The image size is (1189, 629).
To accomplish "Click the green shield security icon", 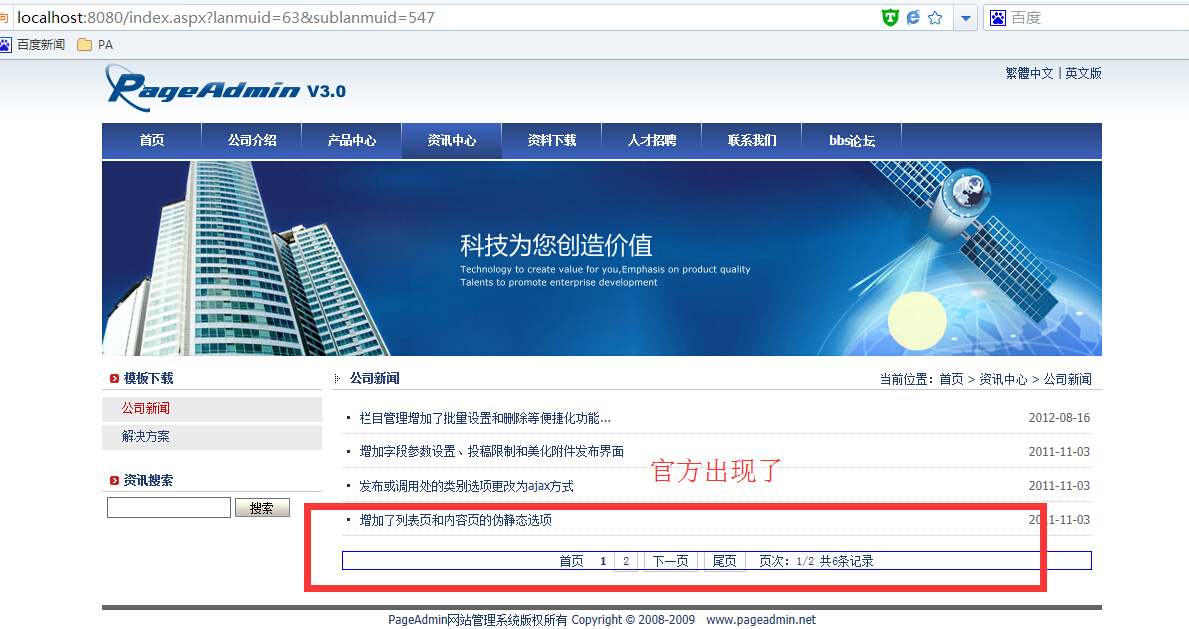I will [x=889, y=17].
